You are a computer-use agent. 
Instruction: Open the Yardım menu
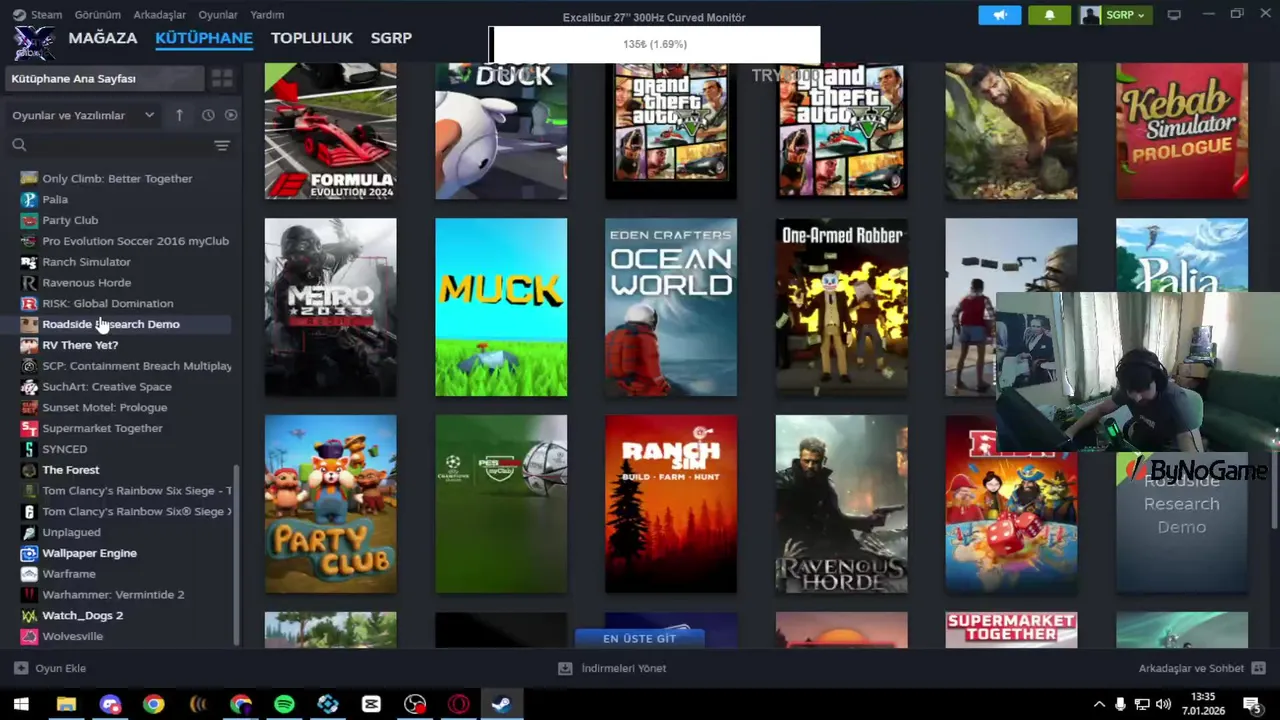267,15
